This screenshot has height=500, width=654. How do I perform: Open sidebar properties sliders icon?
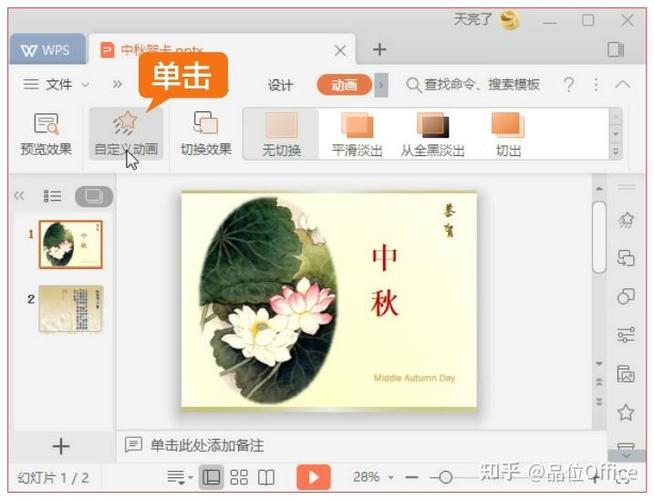[x=626, y=335]
